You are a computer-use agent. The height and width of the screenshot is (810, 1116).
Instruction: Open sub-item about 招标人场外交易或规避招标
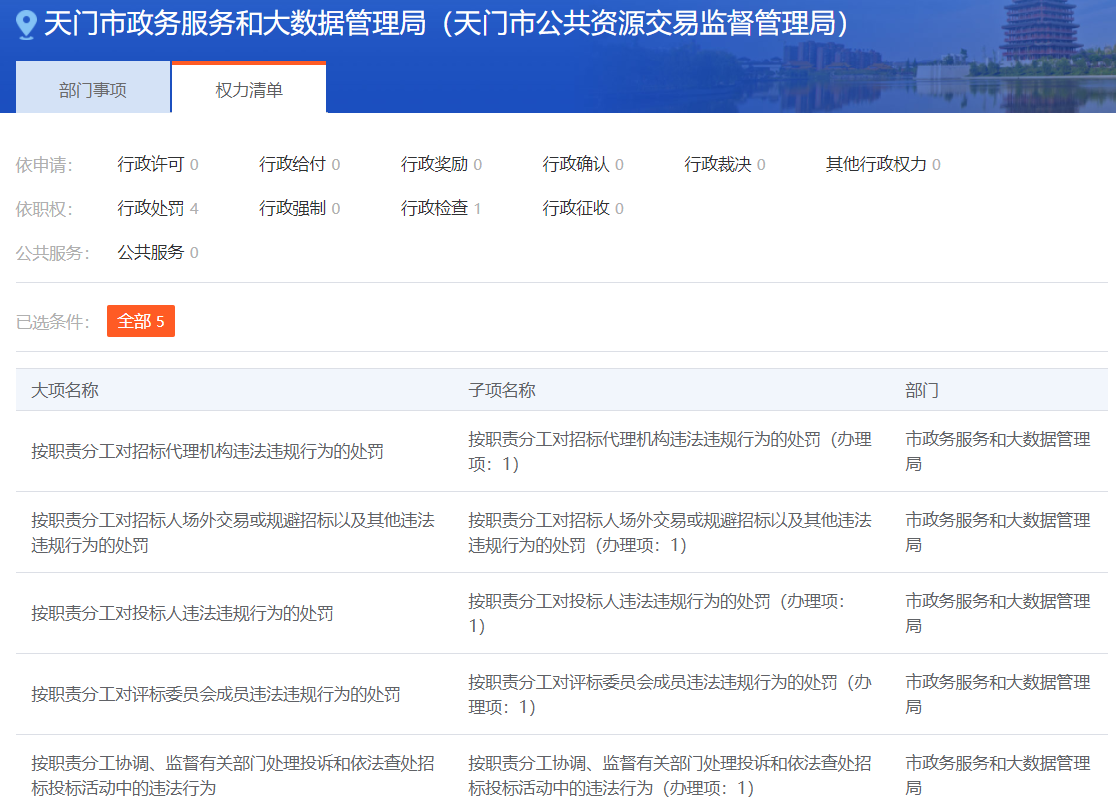tap(669, 532)
